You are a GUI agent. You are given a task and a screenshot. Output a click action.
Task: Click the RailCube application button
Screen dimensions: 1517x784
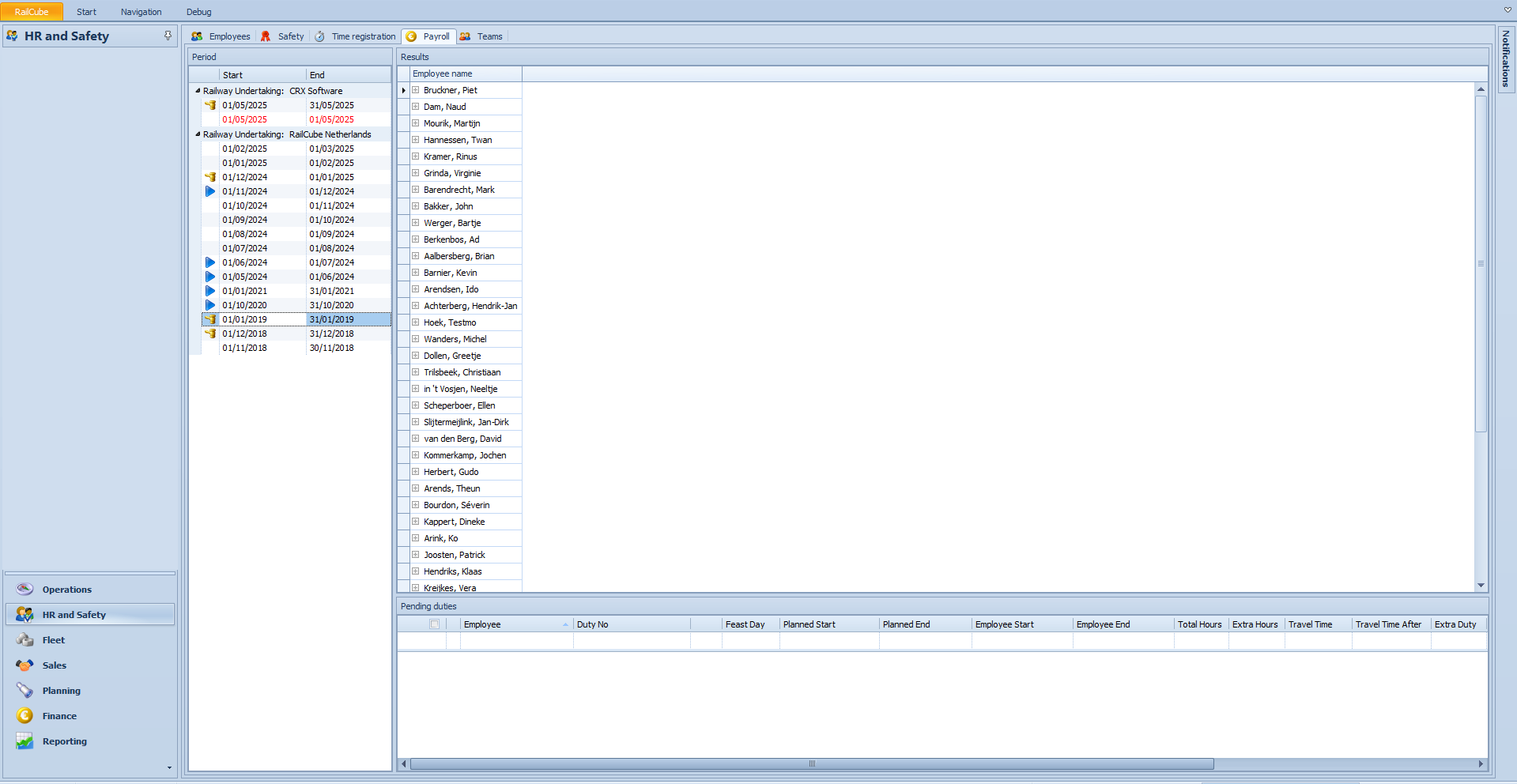(x=32, y=12)
